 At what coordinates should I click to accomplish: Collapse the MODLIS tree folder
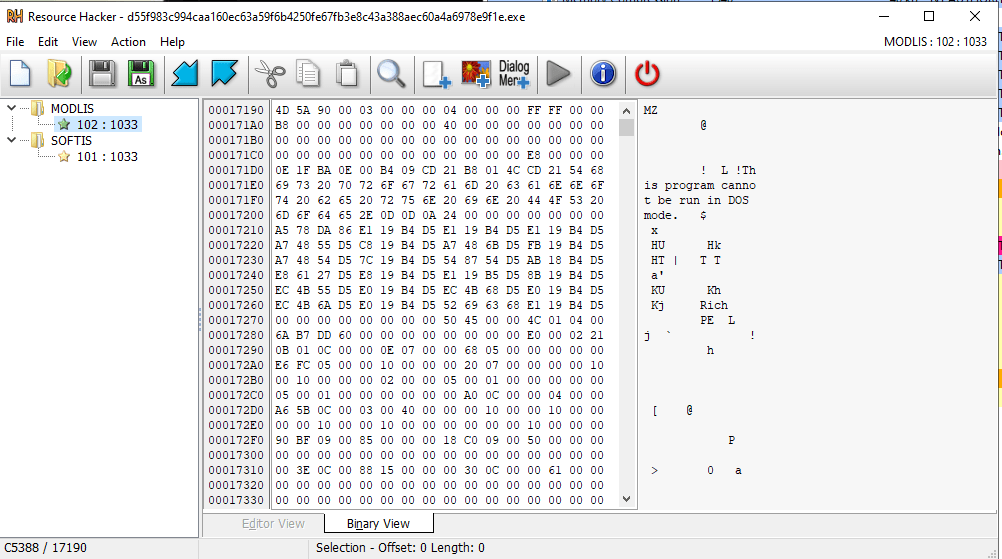[11, 108]
